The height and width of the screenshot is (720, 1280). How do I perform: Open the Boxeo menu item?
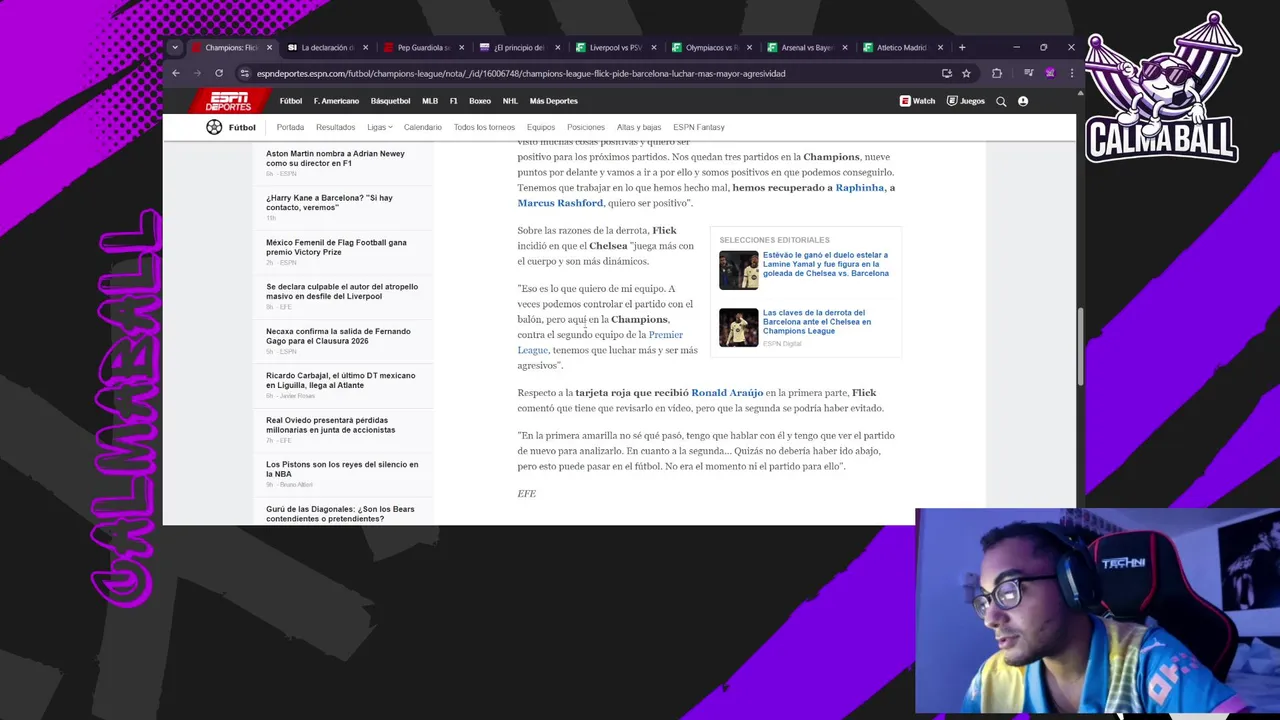pyautogui.click(x=480, y=101)
